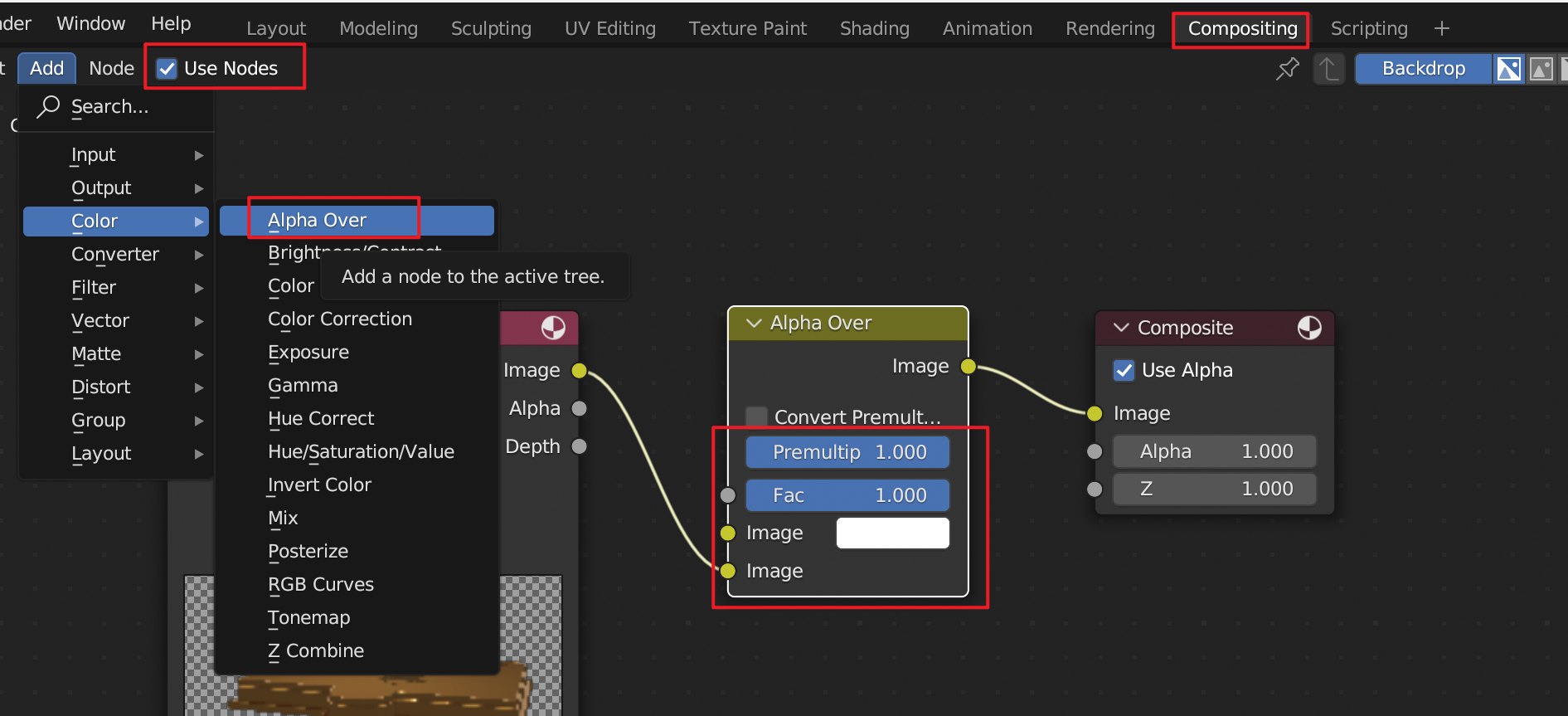Image resolution: width=1568 pixels, height=716 pixels.
Task: Choose Hue/Saturation/Value node
Action: 357,452
